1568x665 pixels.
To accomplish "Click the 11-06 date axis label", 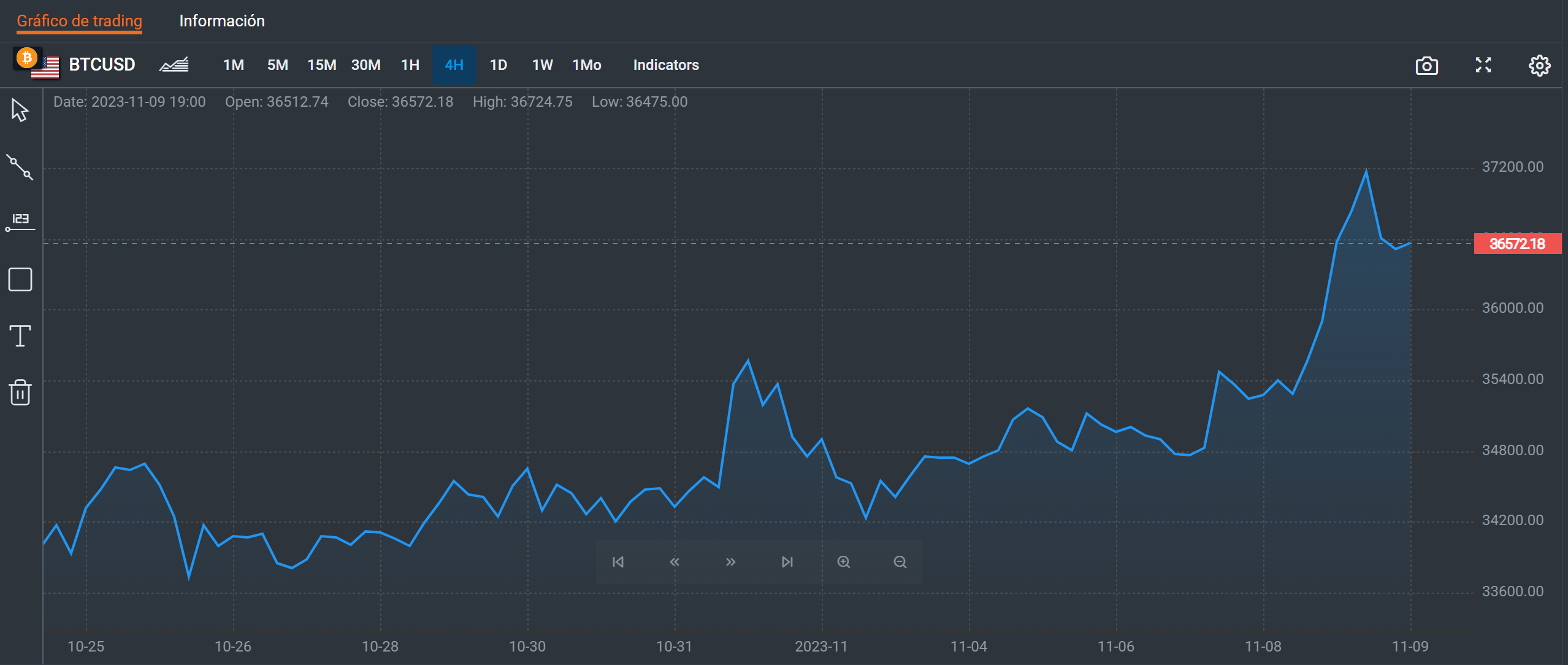I will [1116, 647].
